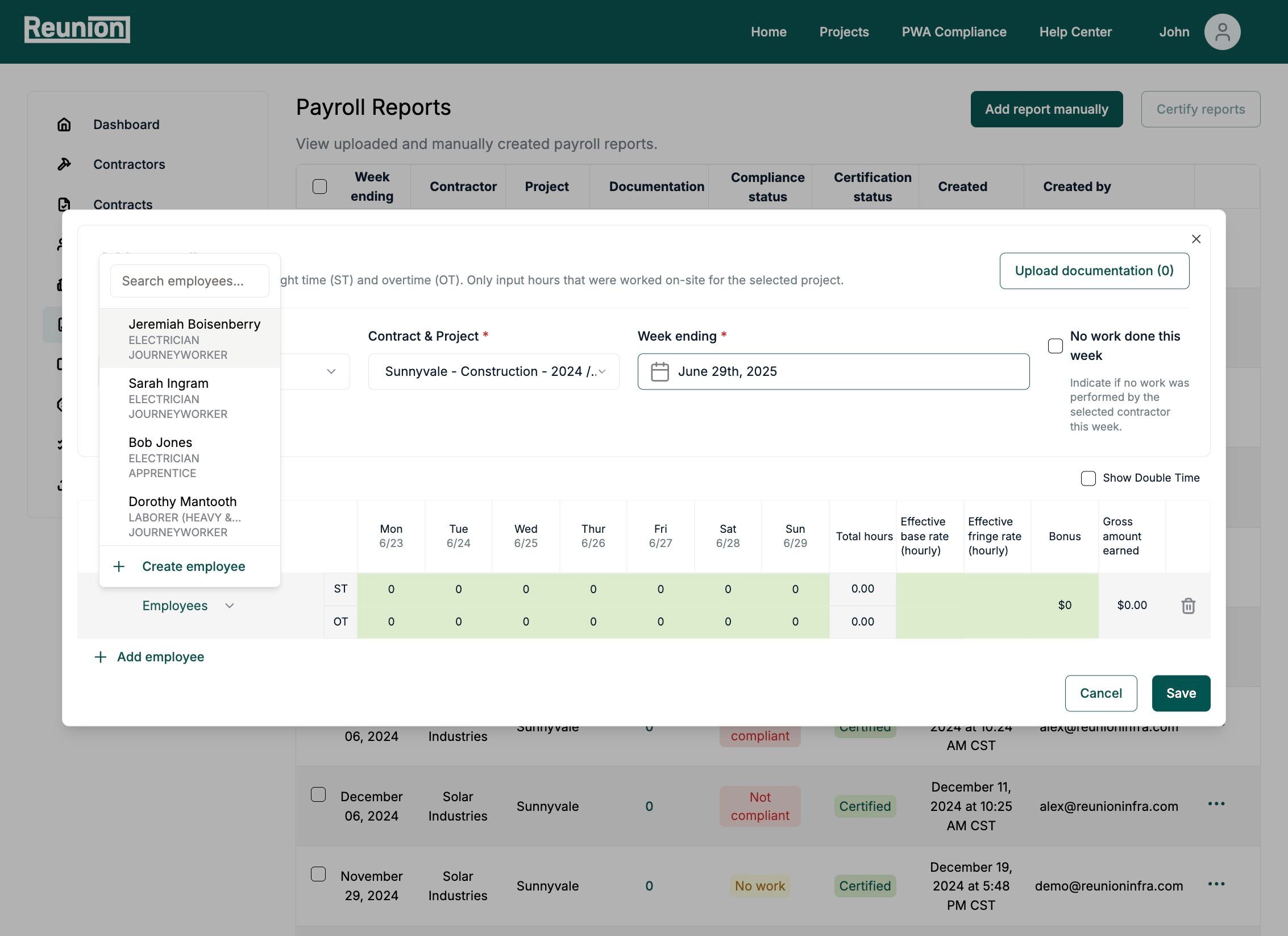Click the plus icon beside Create employee
The height and width of the screenshot is (936, 1288).
pyautogui.click(x=119, y=566)
